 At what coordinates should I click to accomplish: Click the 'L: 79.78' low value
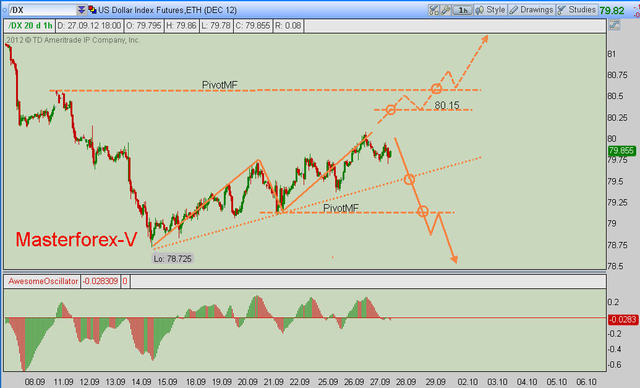(216, 26)
